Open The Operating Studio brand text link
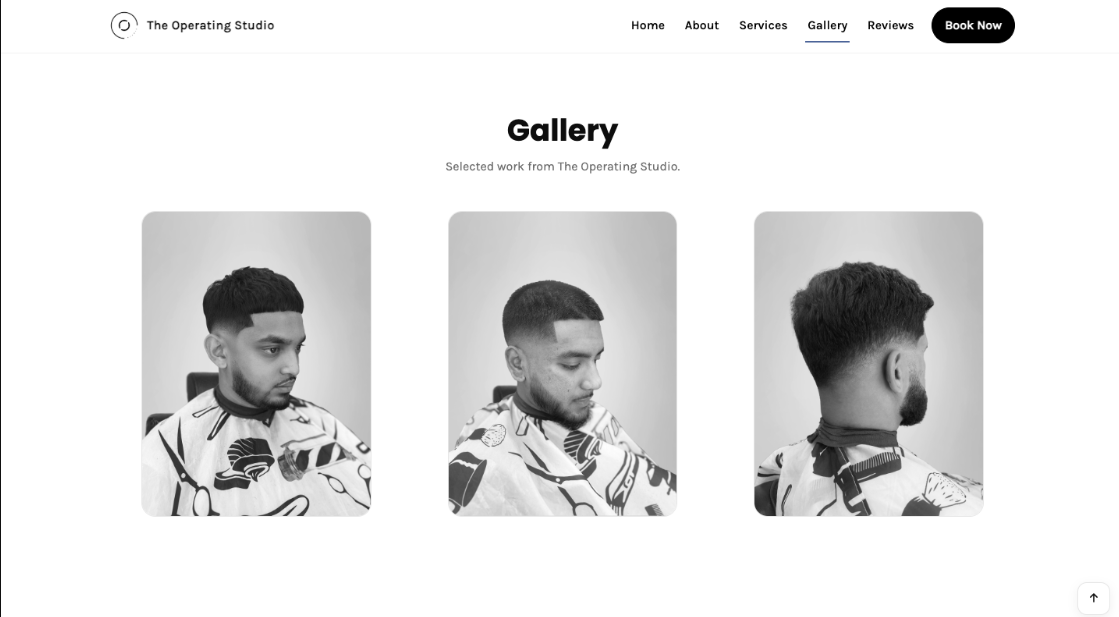 [x=211, y=26]
